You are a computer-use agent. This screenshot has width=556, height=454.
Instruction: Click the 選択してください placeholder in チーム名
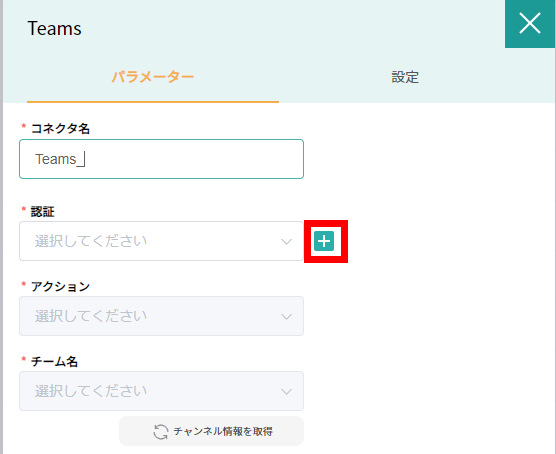91,391
